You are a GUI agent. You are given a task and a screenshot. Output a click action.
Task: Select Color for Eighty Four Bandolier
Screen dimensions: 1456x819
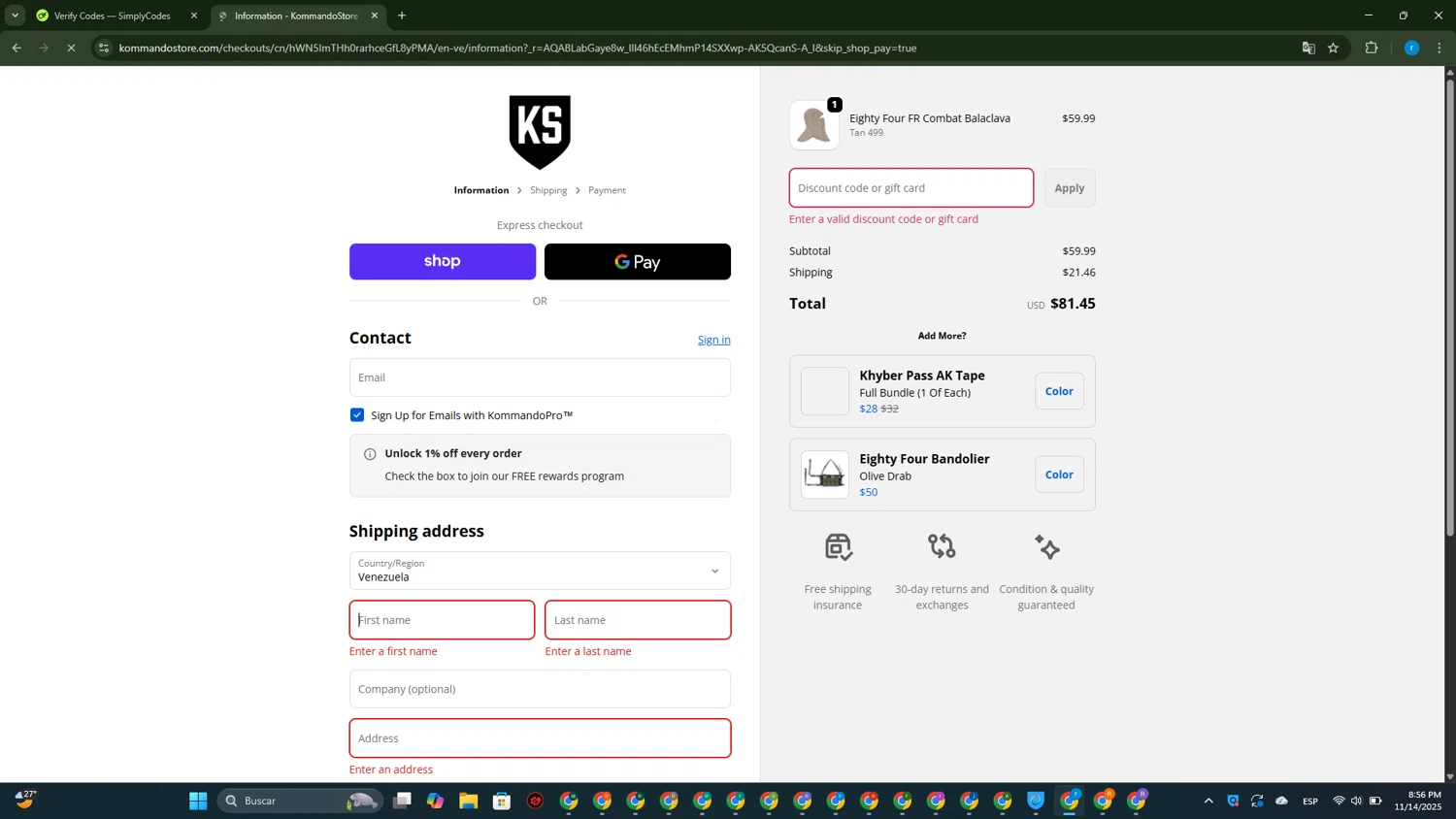click(1059, 475)
